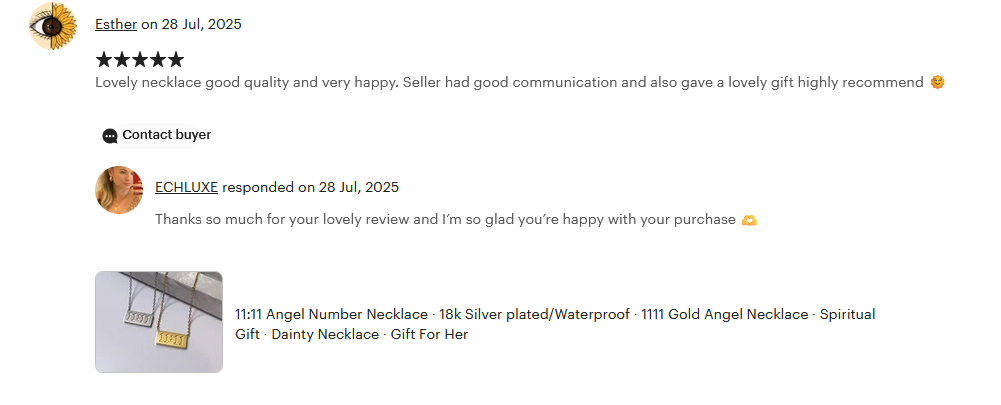This screenshot has height=405, width=1001.
Task: Click the first star of the rating
Action: 104,60
